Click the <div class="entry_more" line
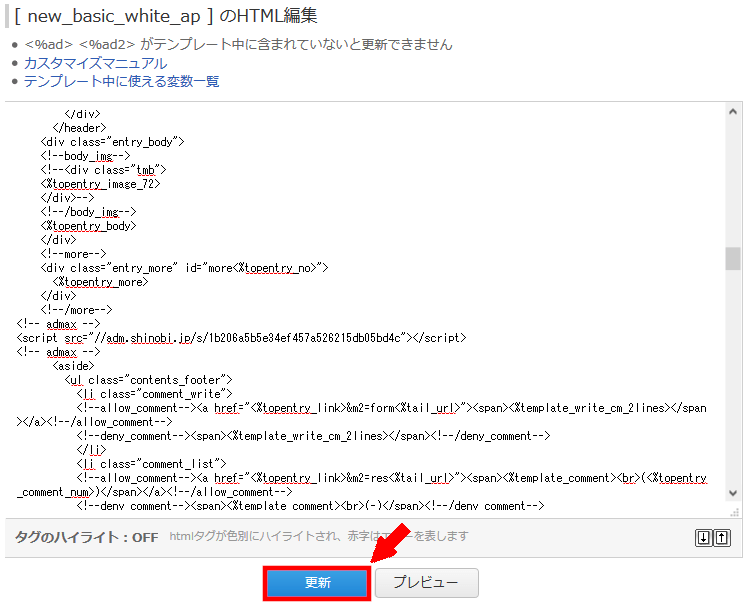748x605 pixels. (185, 268)
